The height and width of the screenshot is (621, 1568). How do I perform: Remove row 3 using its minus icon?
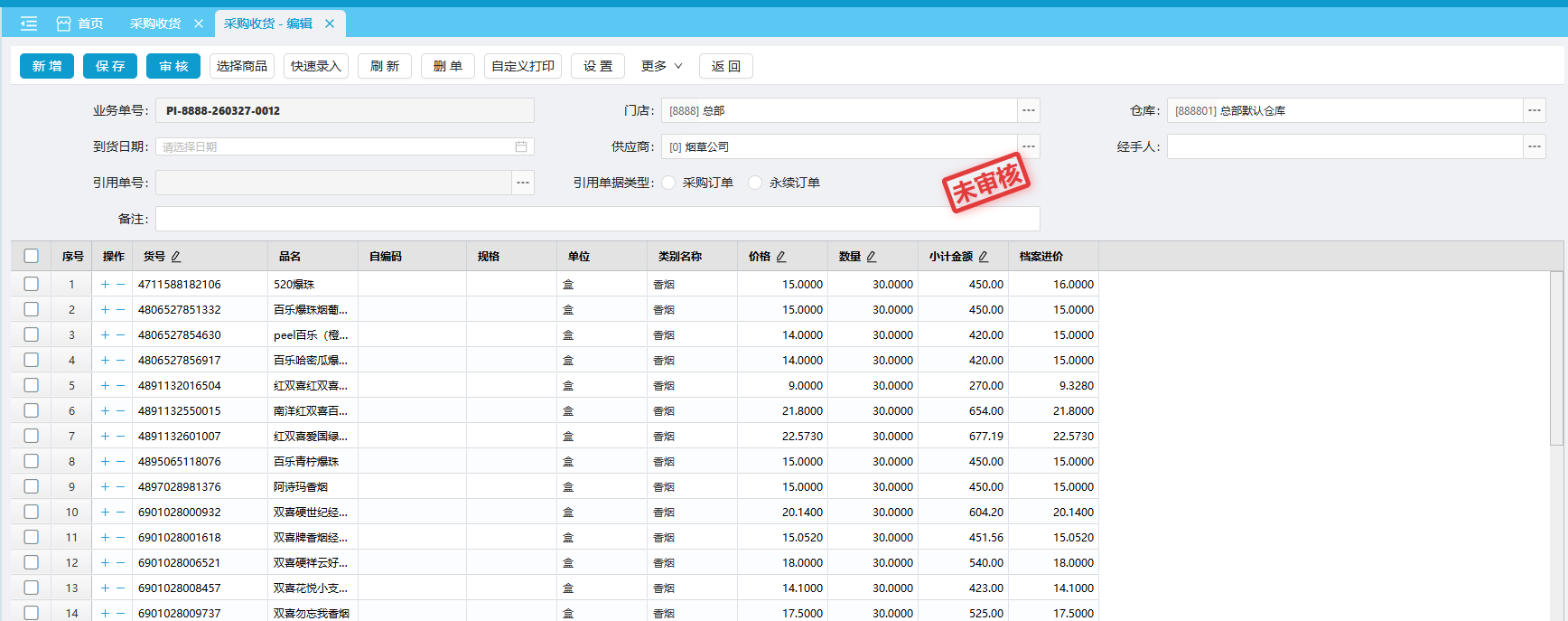[121, 335]
